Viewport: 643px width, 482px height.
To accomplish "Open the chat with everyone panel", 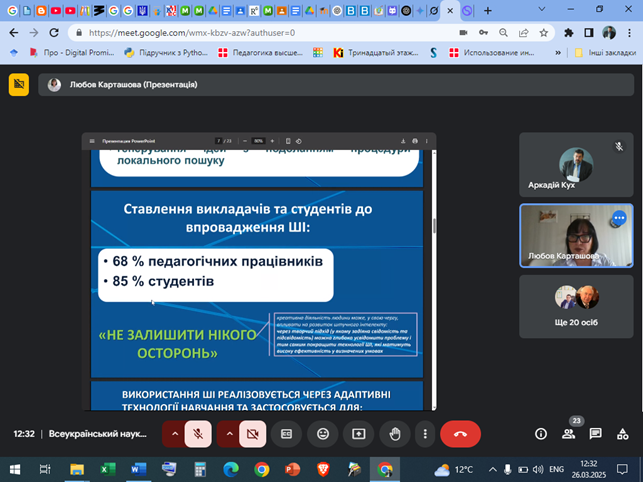I will [595, 434].
